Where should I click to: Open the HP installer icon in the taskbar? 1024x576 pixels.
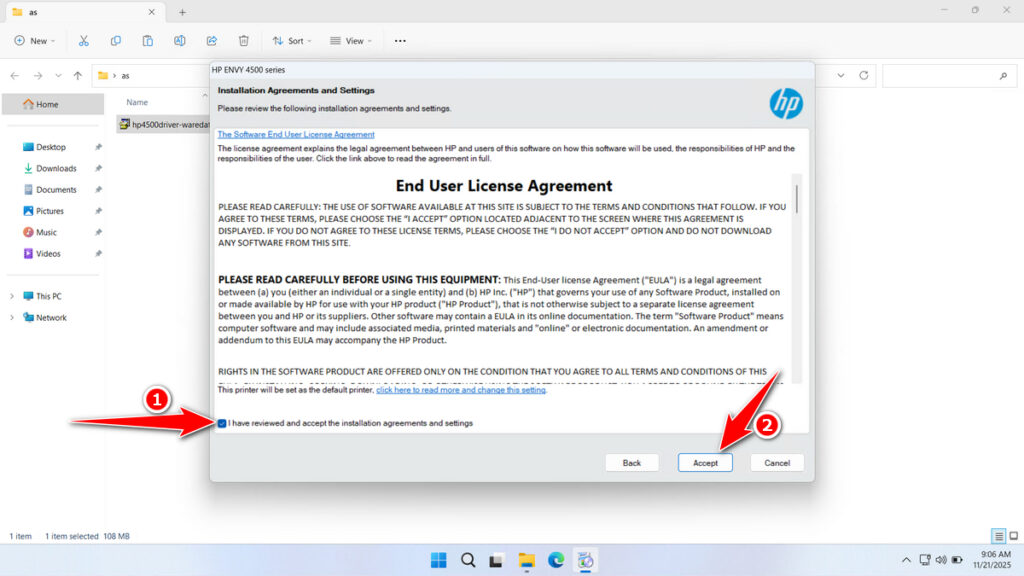(585, 560)
